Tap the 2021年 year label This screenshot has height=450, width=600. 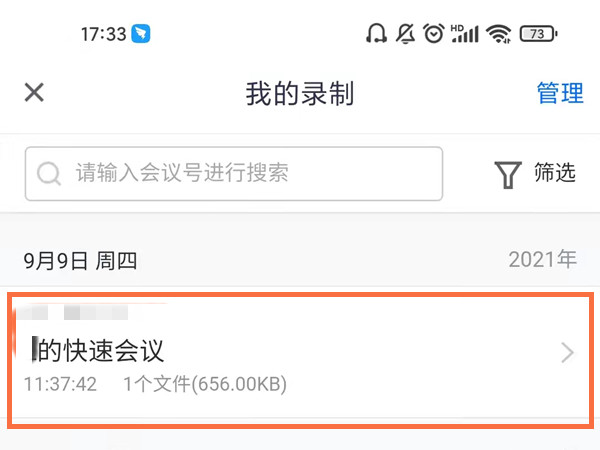542,260
